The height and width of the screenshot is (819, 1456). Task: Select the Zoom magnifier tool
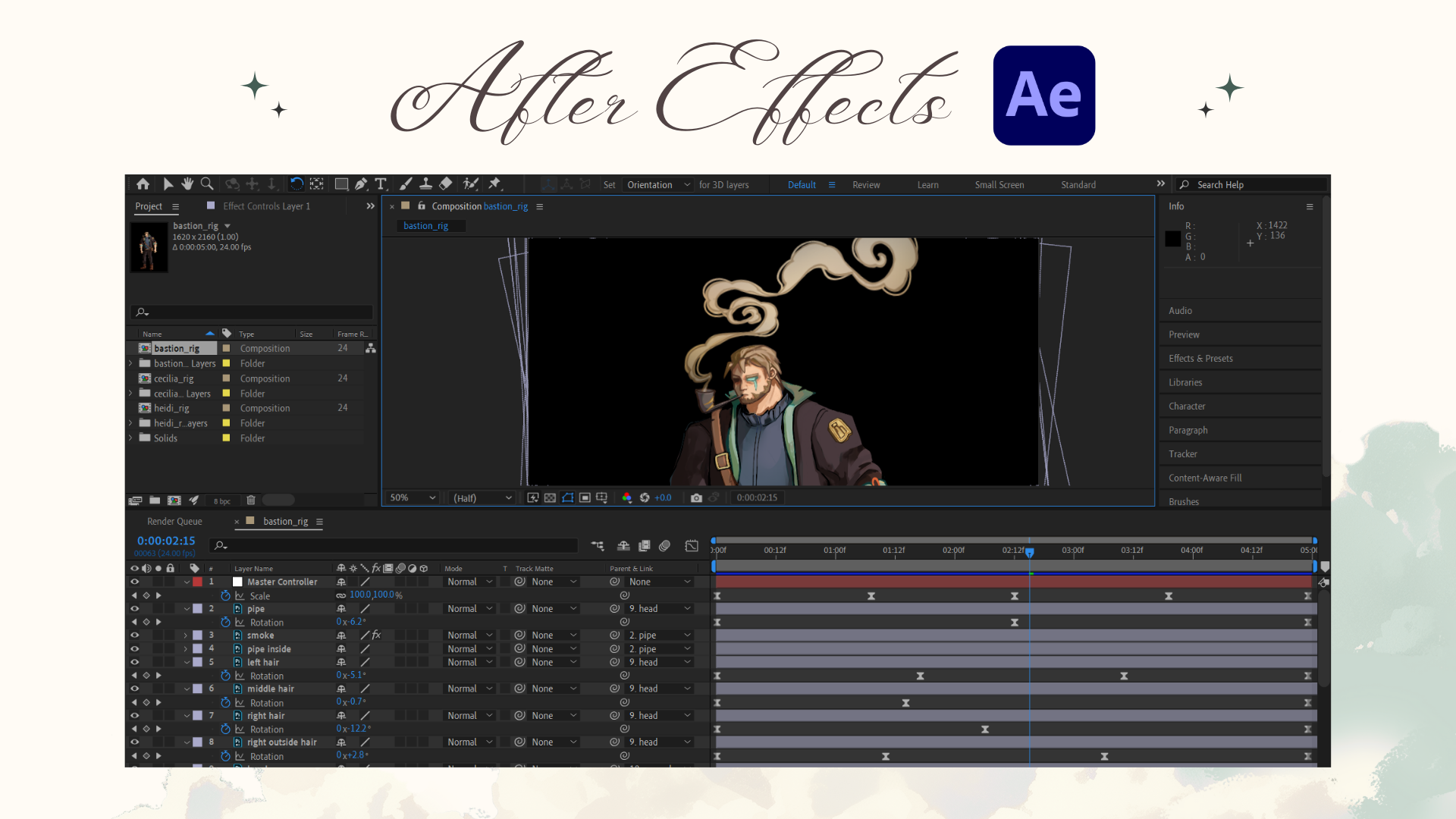click(207, 184)
